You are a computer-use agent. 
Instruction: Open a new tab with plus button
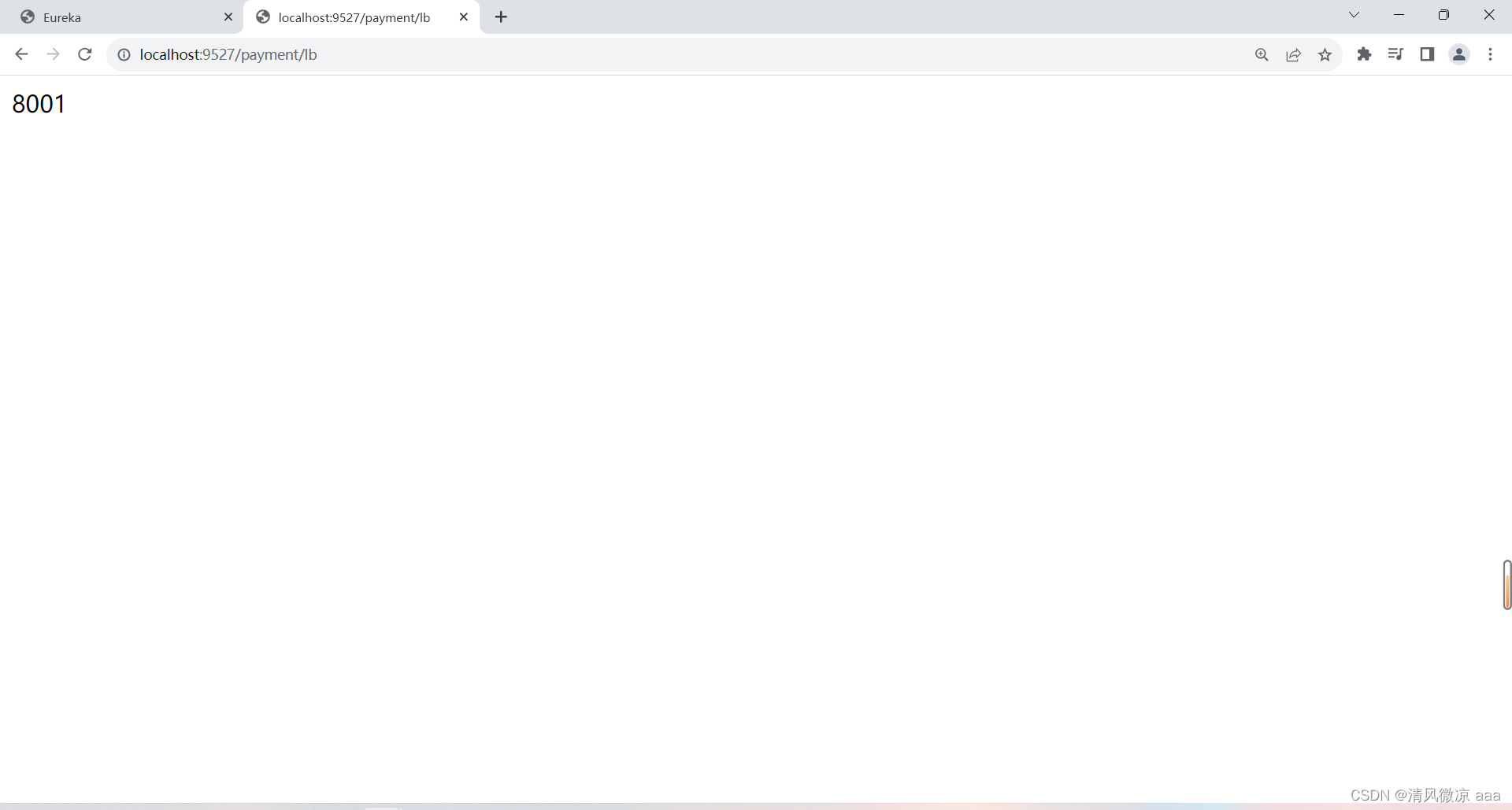click(501, 17)
